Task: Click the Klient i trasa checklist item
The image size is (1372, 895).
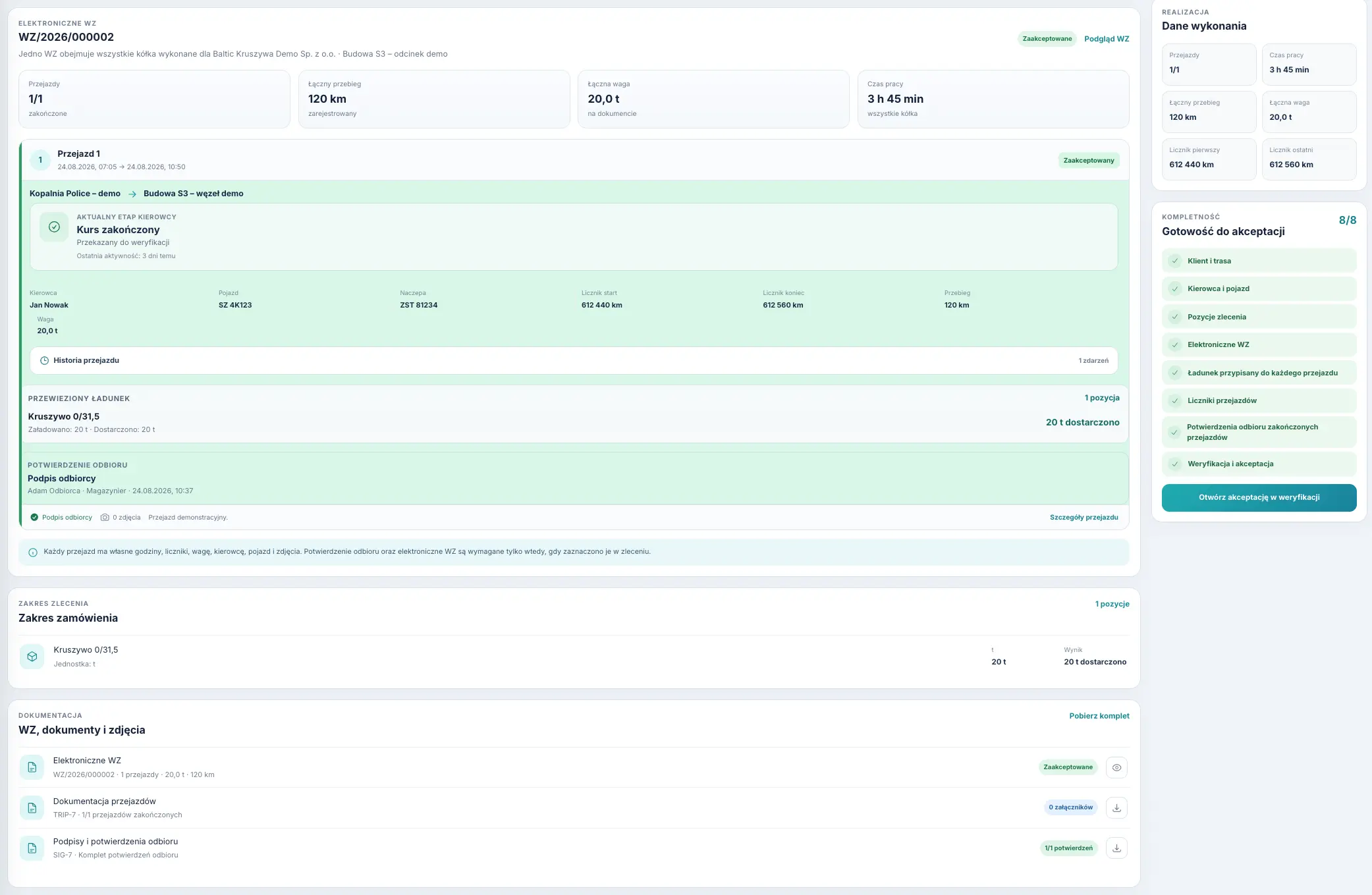Action: click(x=1259, y=261)
